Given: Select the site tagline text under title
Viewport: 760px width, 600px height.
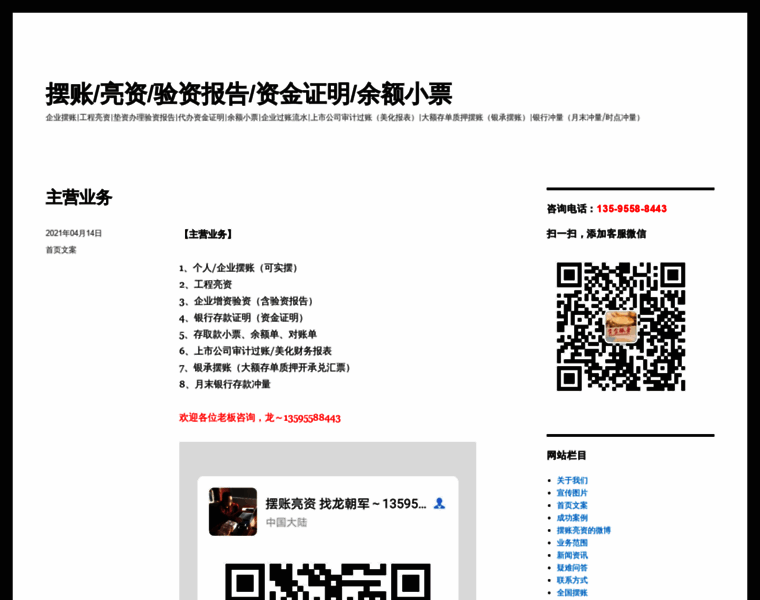Looking at the screenshot, I should tap(343, 118).
